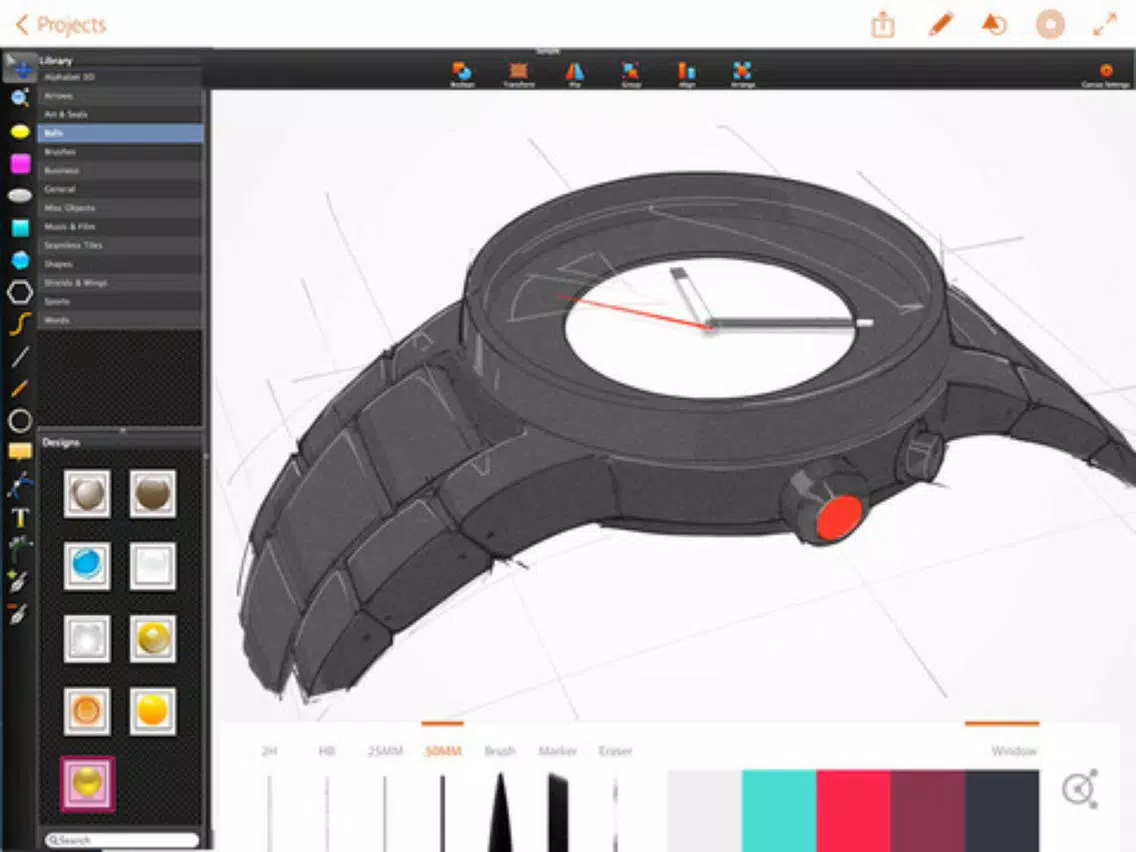Viewport: 1136px width, 852px height.
Task: Pick the hexagon outline tool
Action: [x=20, y=292]
